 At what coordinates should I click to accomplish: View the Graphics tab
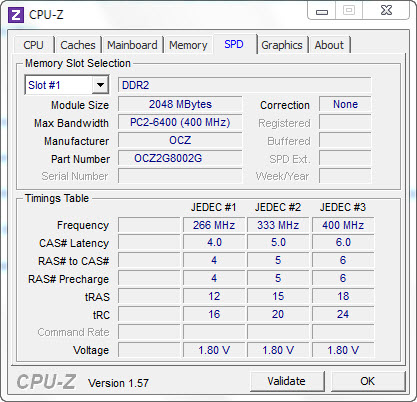click(282, 45)
